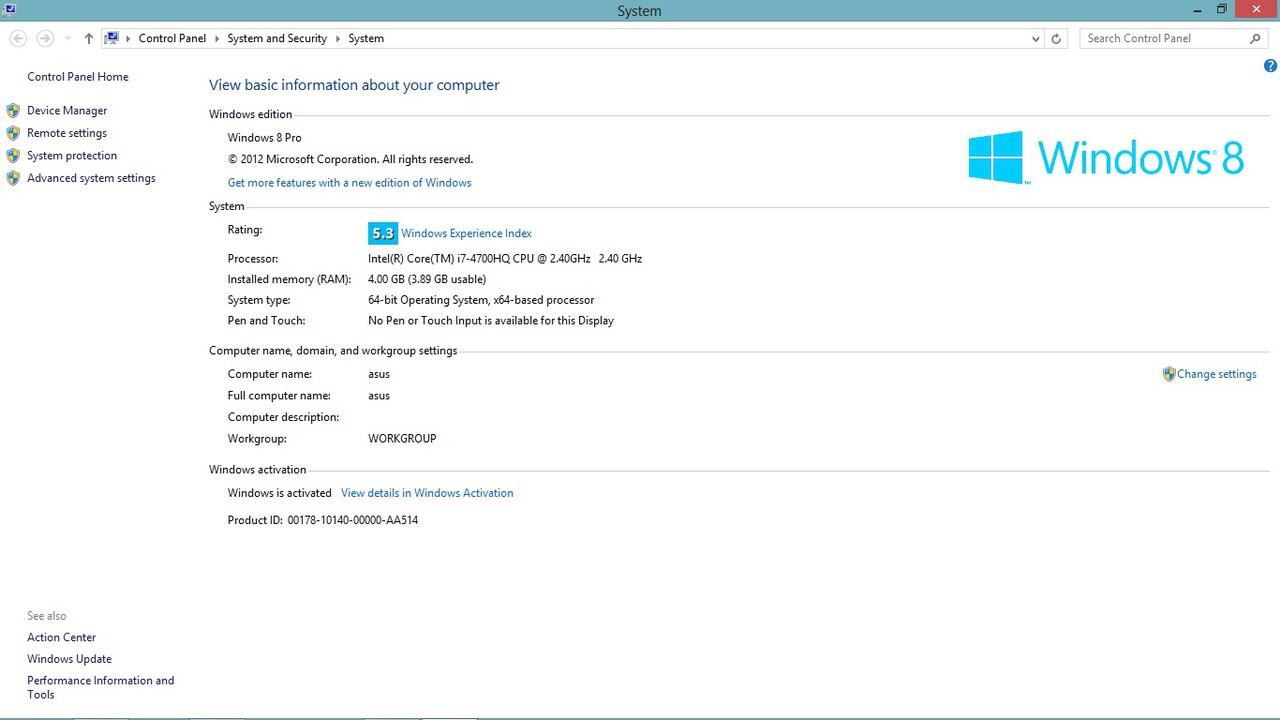Image resolution: width=1280 pixels, height=720 pixels.
Task: Click shield icon beside Remote settings
Action: coord(13,133)
